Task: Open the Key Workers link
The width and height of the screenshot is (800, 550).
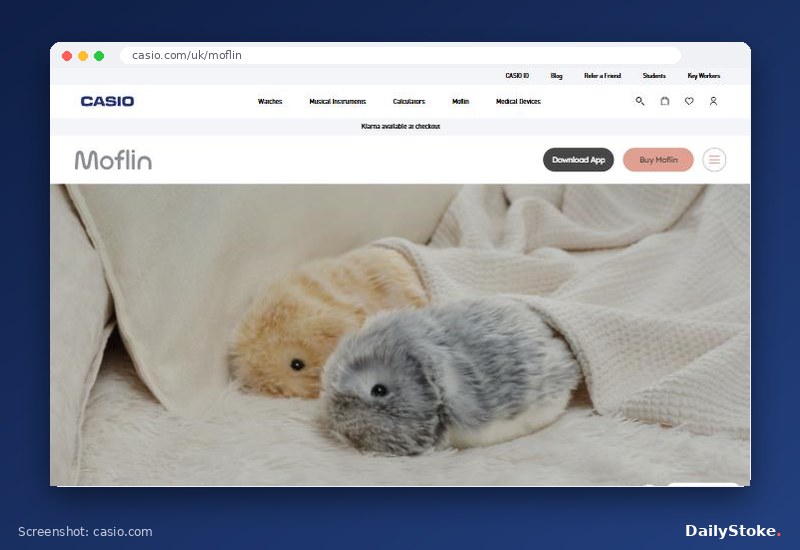Action: click(x=704, y=76)
